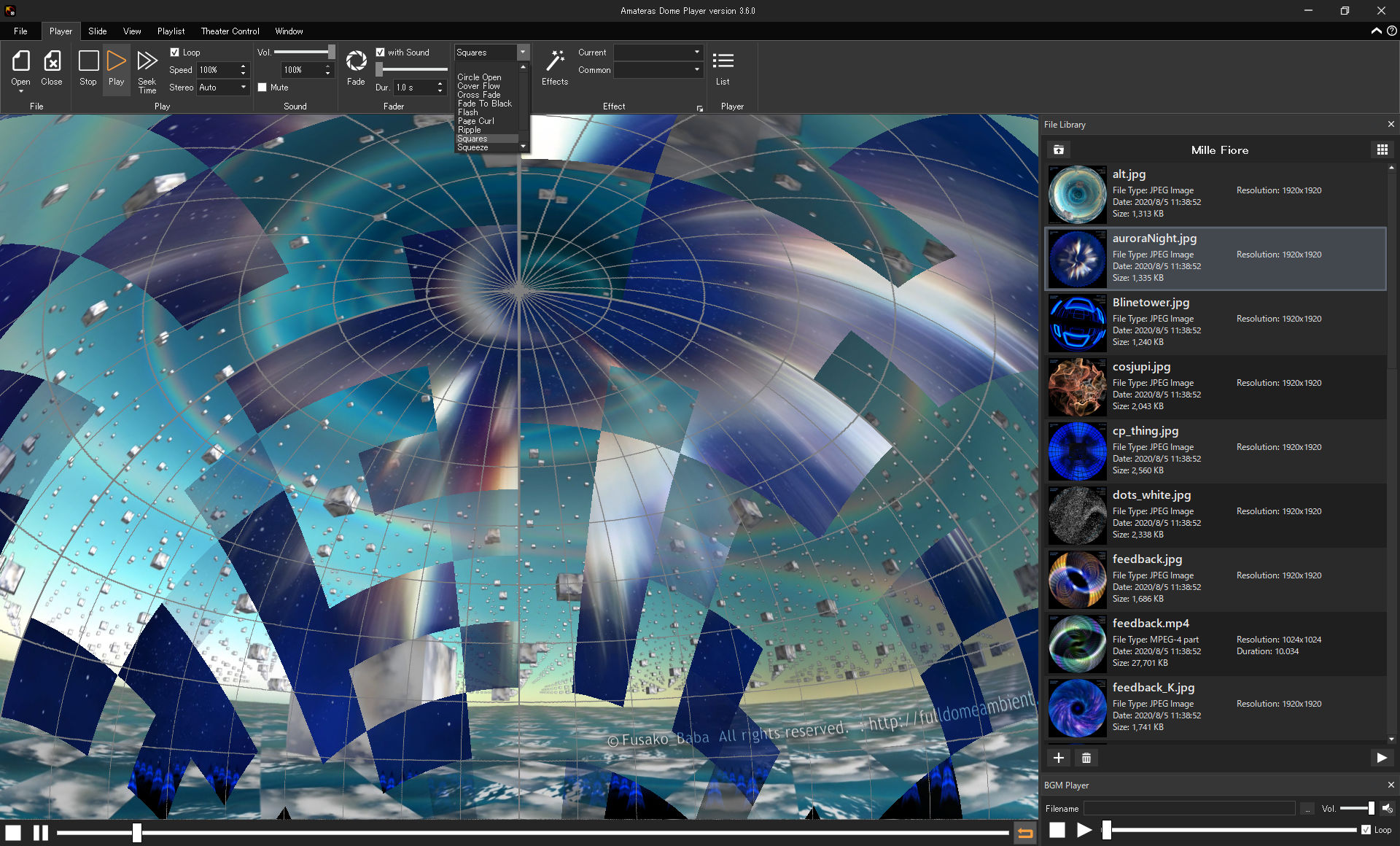Toggle the BGM Player Loop checkbox
The height and width of the screenshot is (846, 1400).
point(1366,829)
